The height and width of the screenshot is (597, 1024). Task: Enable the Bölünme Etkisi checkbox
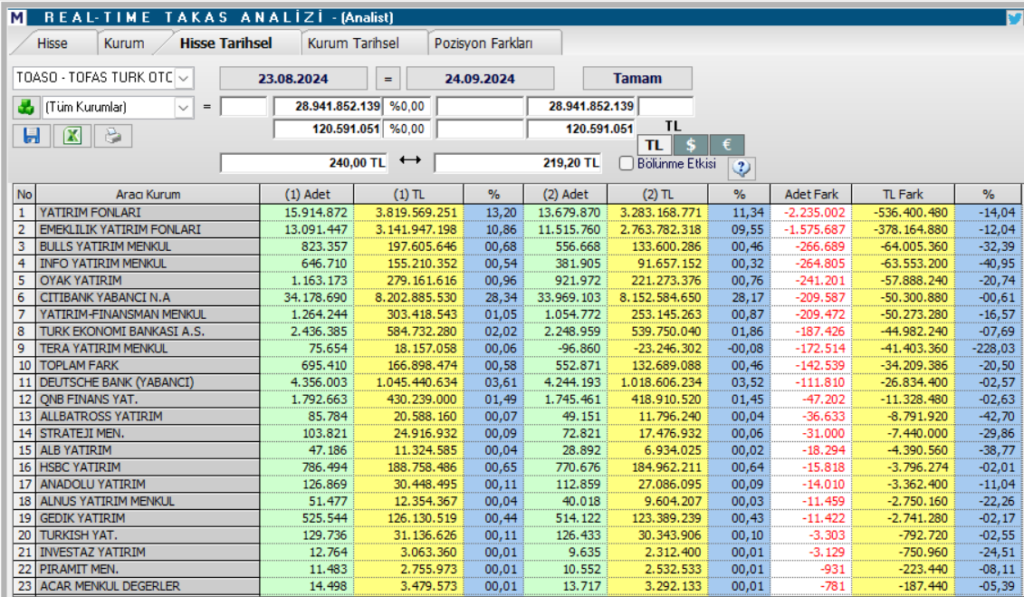point(626,163)
